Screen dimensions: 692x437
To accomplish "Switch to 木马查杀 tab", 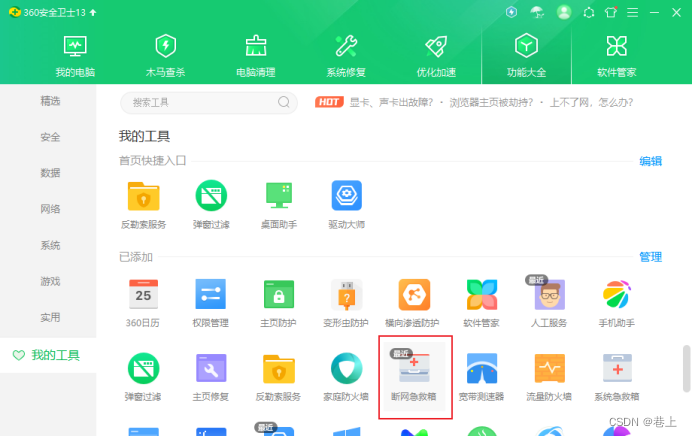I will [x=165, y=57].
